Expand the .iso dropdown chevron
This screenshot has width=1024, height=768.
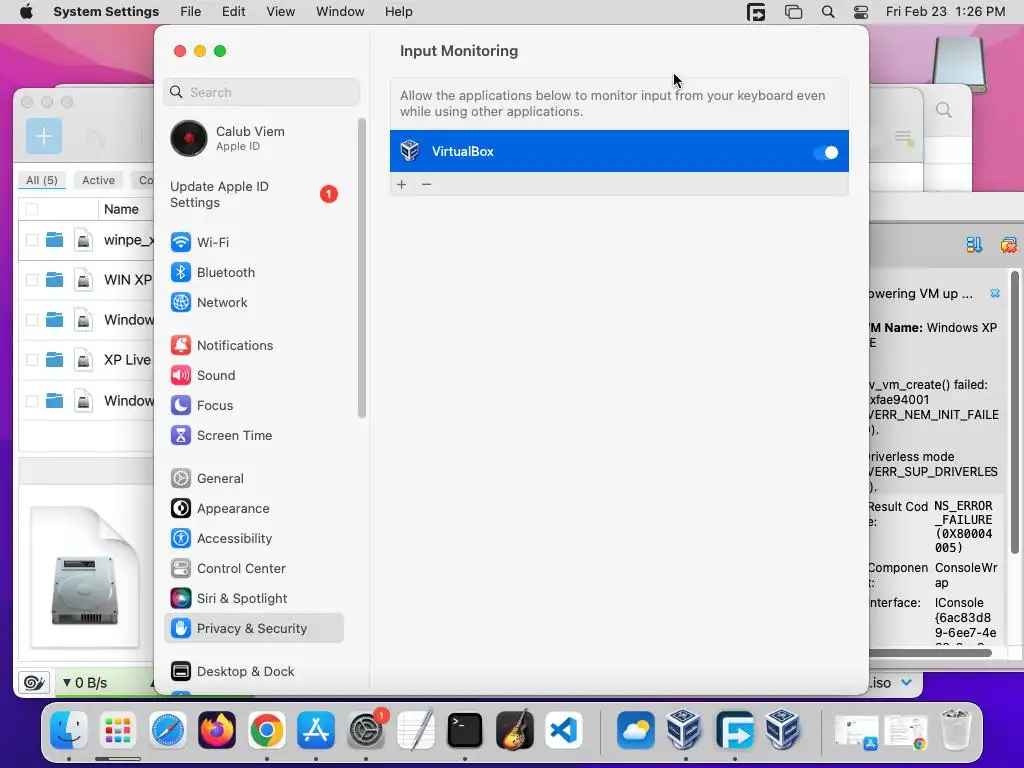point(906,682)
